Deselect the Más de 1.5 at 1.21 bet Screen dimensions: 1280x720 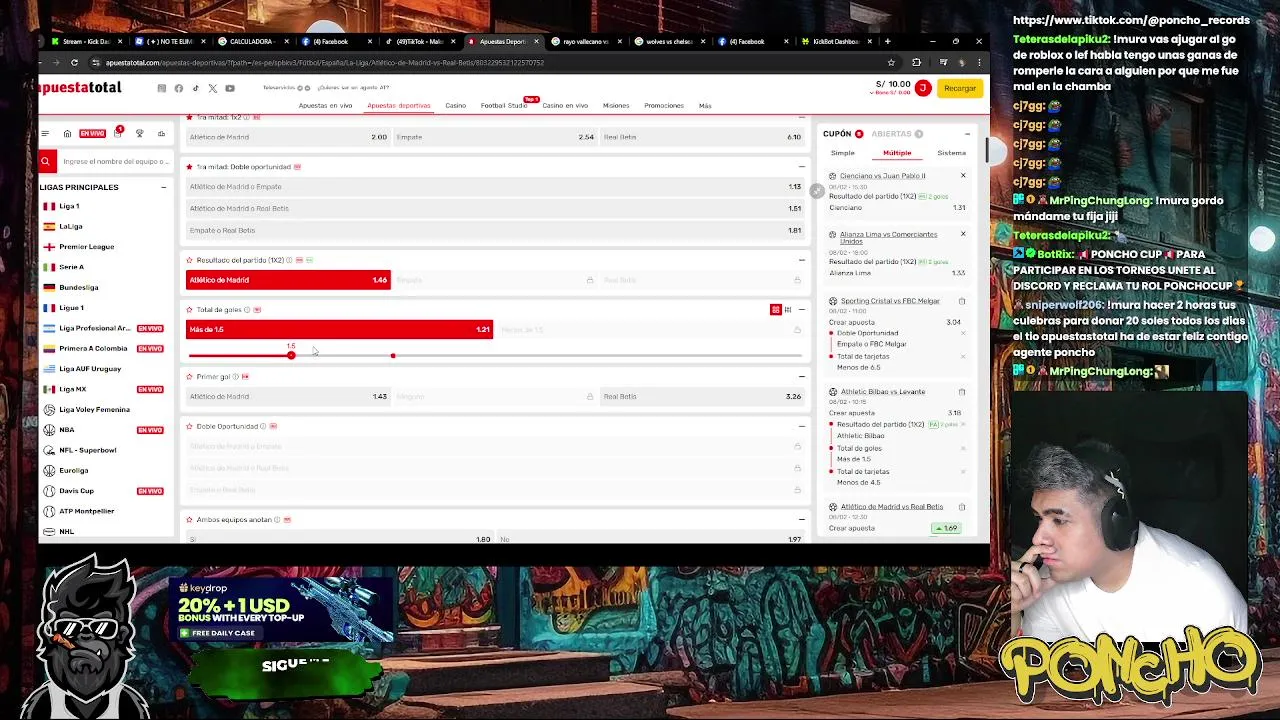[x=339, y=329]
